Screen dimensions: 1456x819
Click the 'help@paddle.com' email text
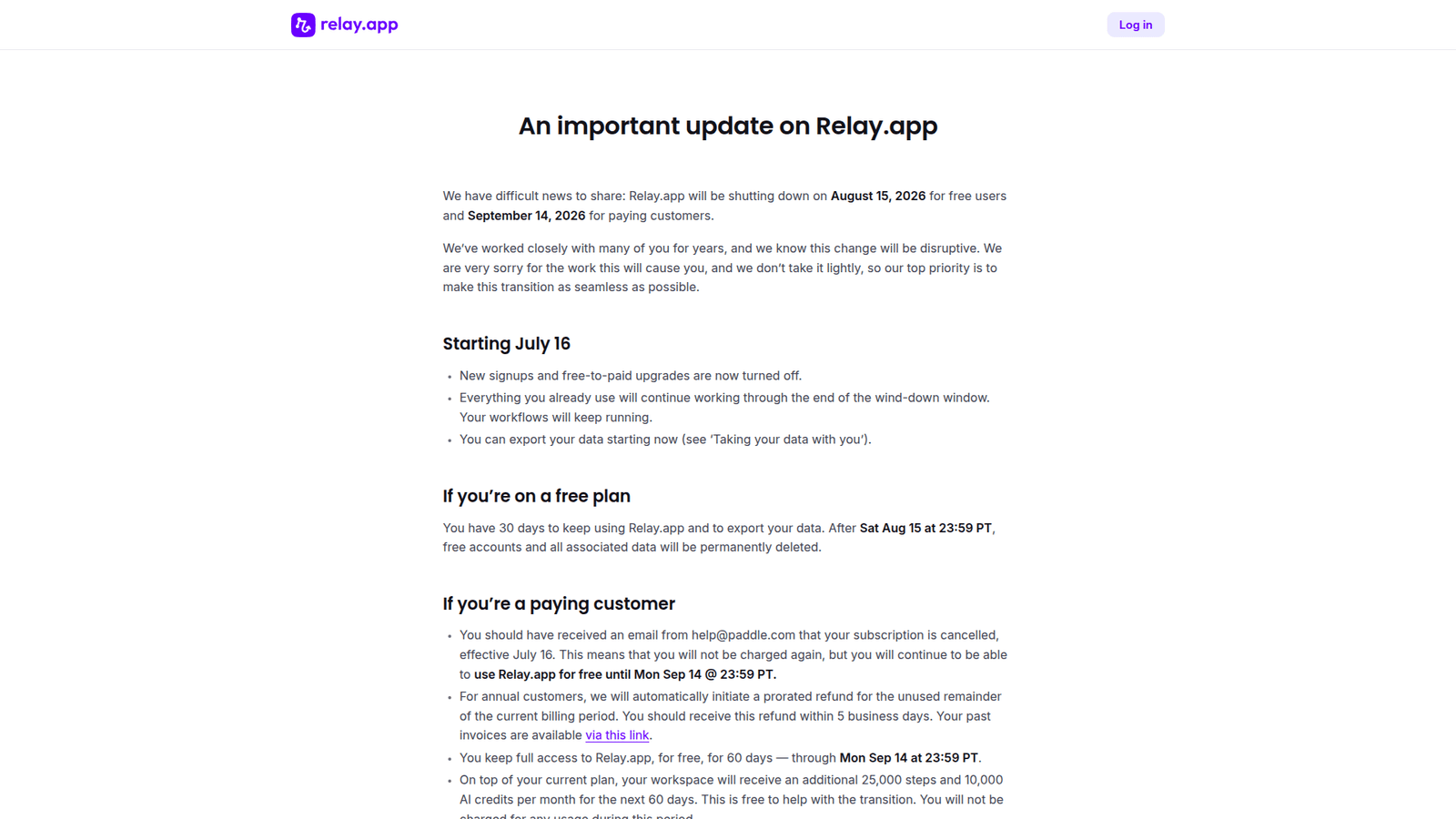pyautogui.click(x=743, y=635)
